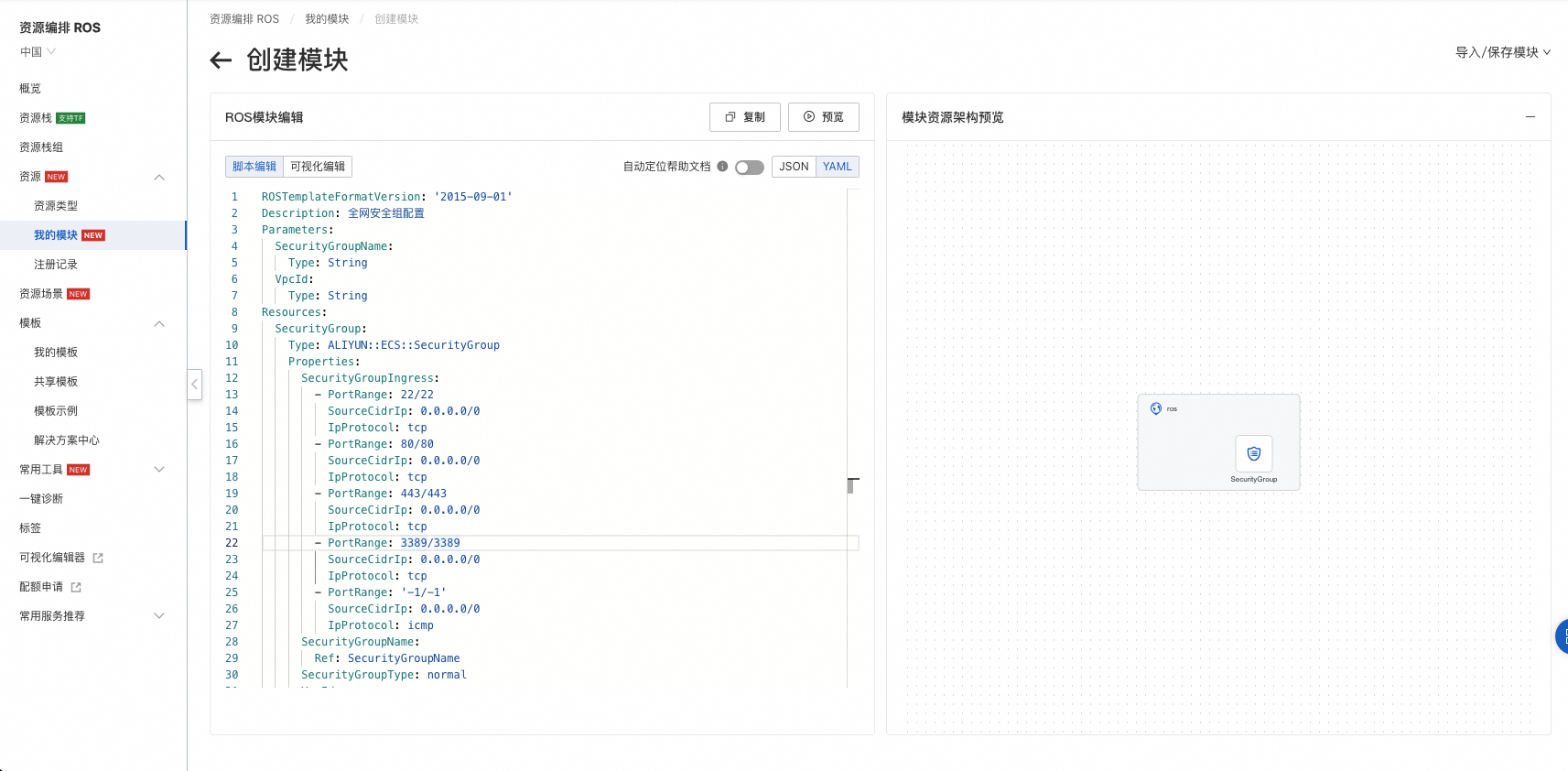The image size is (1568, 771).
Task: Click the ros globe icon in diagram
Action: pos(1156,408)
